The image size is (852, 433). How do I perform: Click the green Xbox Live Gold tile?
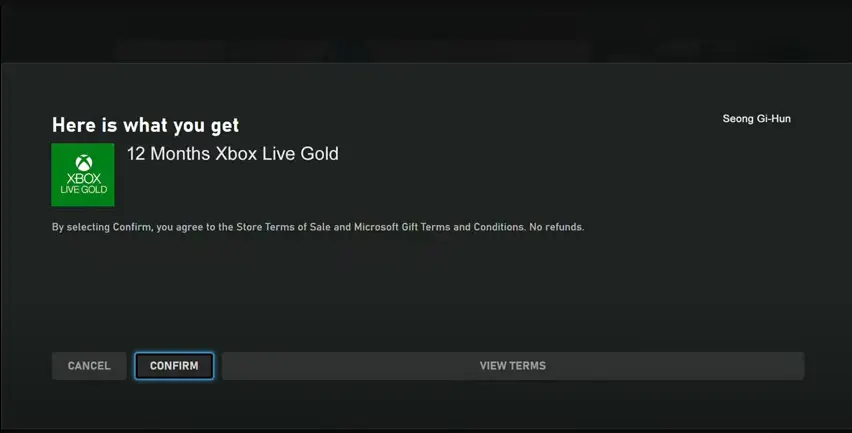[83, 175]
